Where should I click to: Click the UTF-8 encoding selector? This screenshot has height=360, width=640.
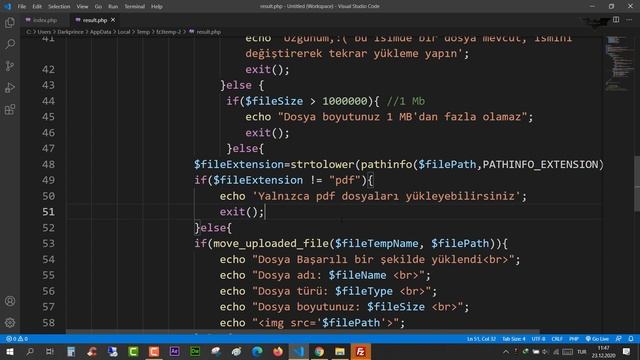pyautogui.click(x=538, y=339)
